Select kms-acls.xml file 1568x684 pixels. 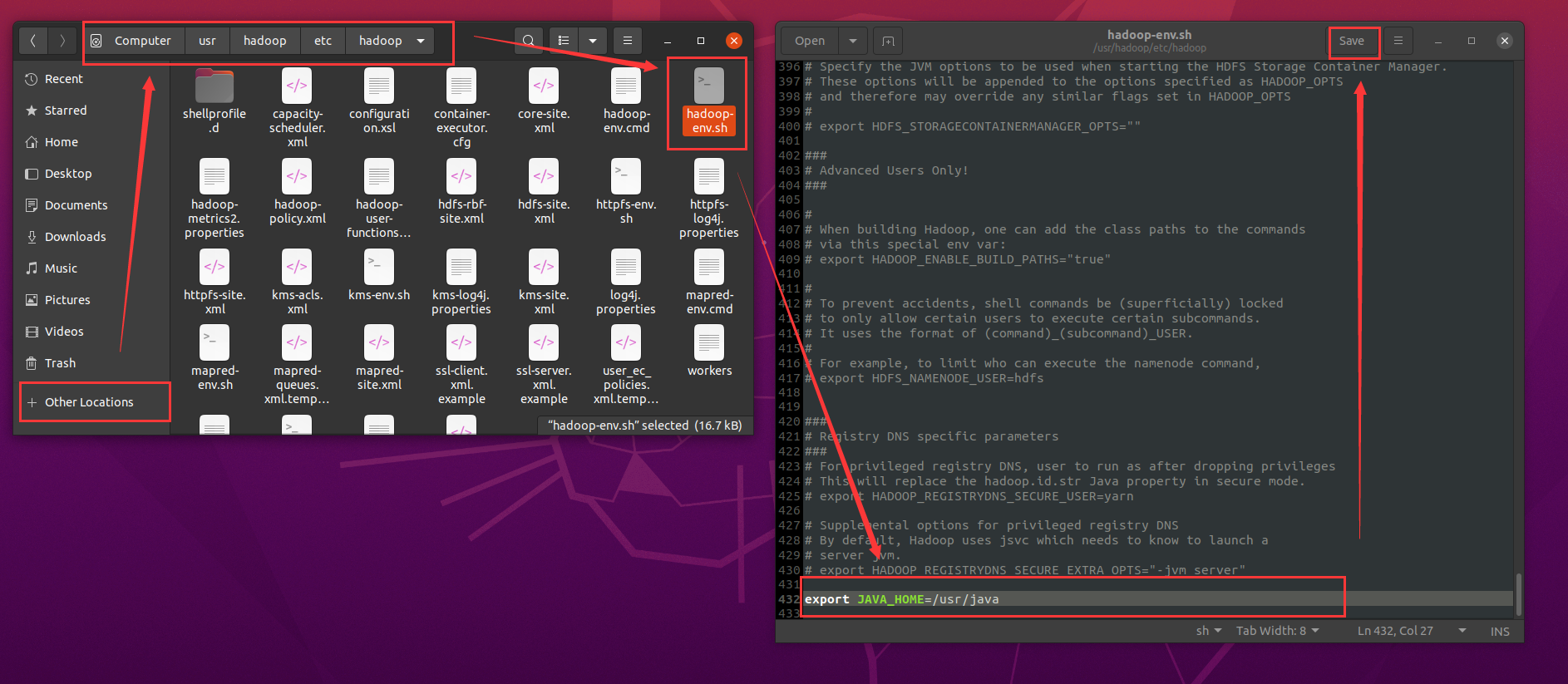pyautogui.click(x=297, y=283)
